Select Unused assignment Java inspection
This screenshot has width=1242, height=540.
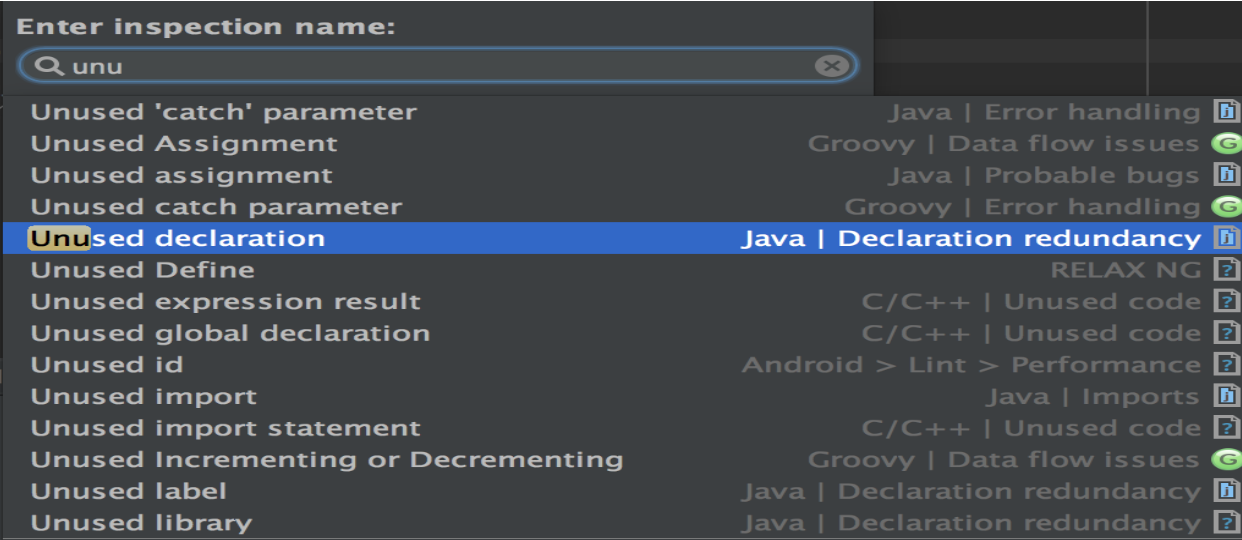point(182,176)
